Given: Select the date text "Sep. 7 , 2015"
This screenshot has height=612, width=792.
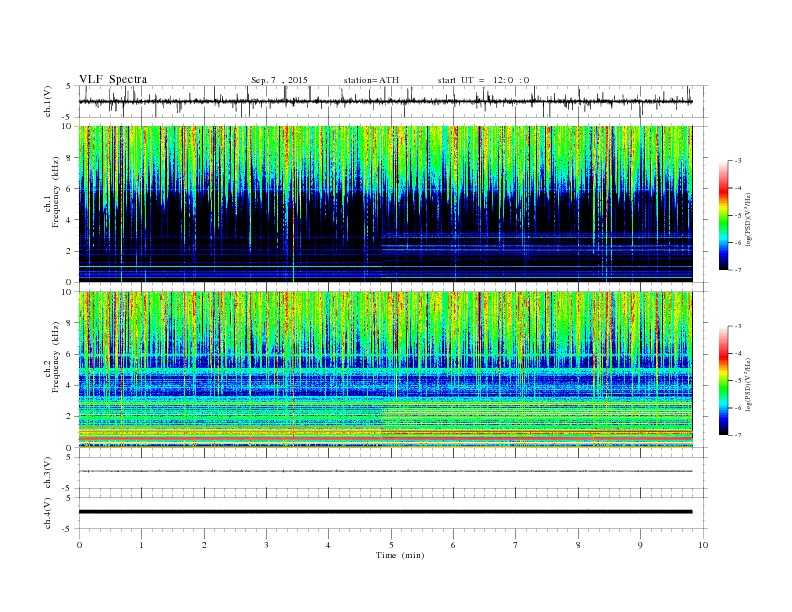Looking at the screenshot, I should 279,80.
